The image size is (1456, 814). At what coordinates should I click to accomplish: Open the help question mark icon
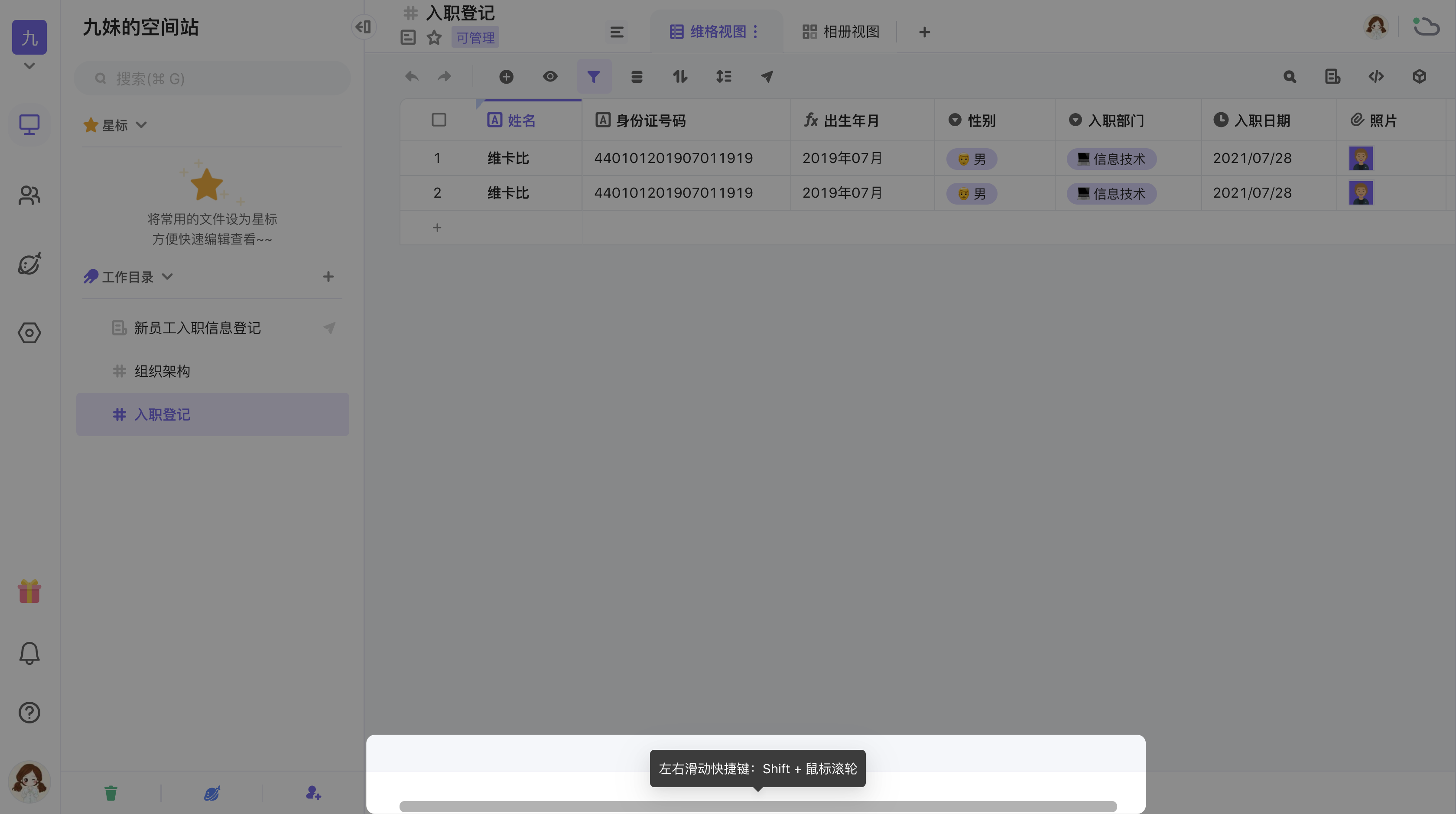pyautogui.click(x=29, y=713)
